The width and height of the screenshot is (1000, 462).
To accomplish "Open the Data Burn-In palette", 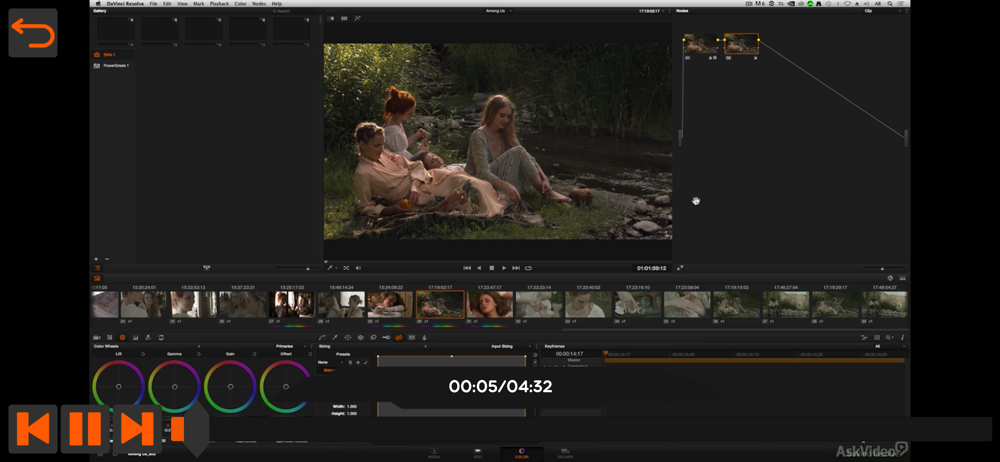I will (x=424, y=338).
